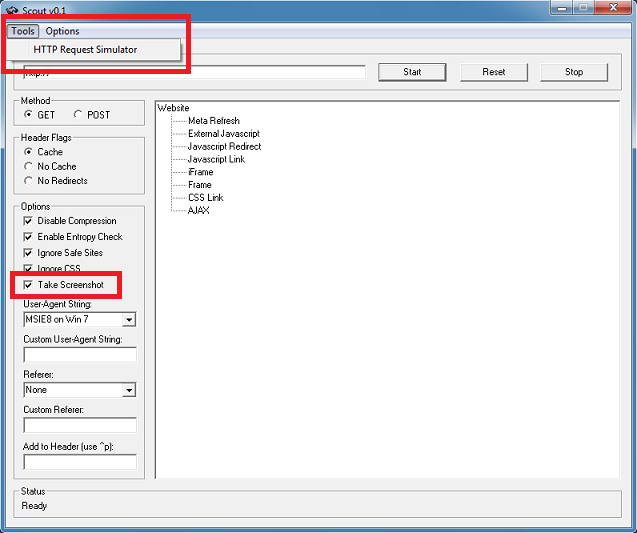Select the GET method radio button

coord(29,115)
